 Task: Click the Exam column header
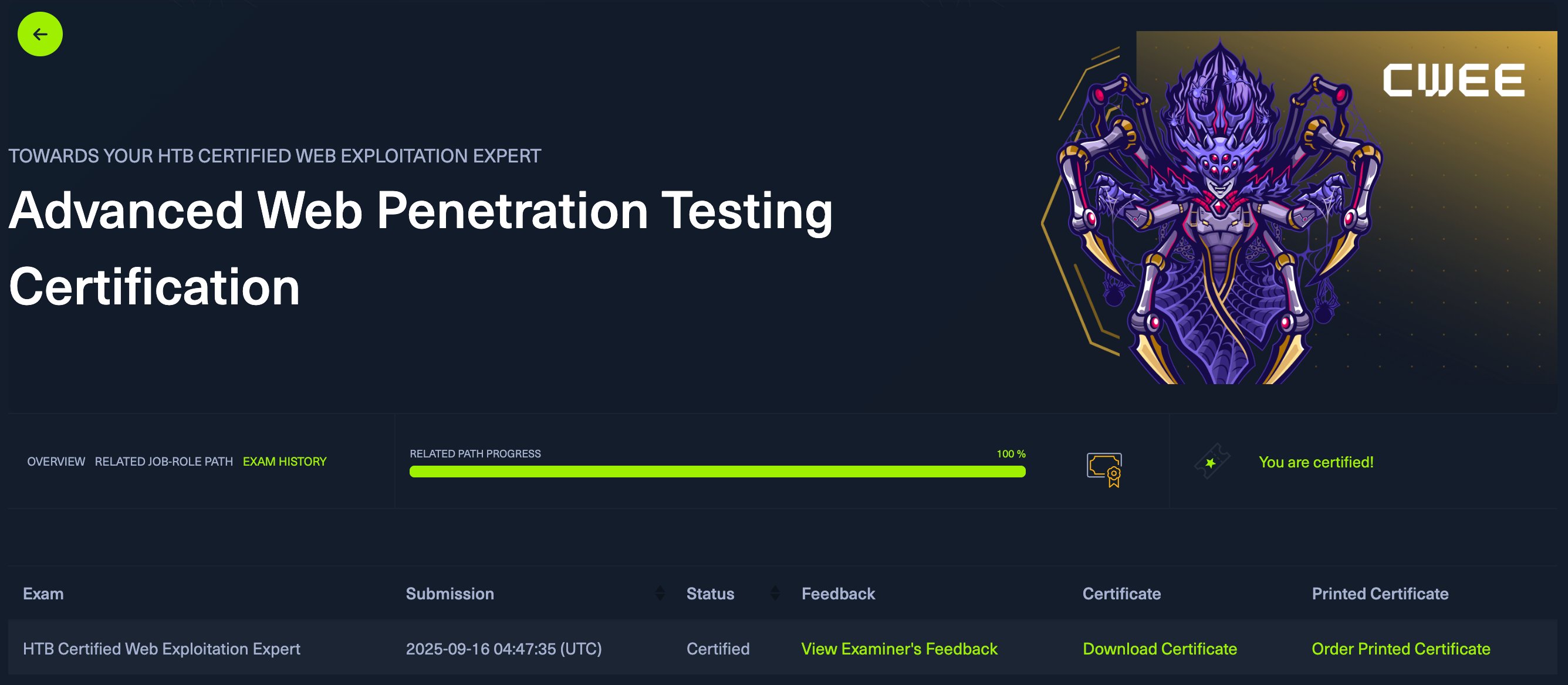click(x=43, y=594)
